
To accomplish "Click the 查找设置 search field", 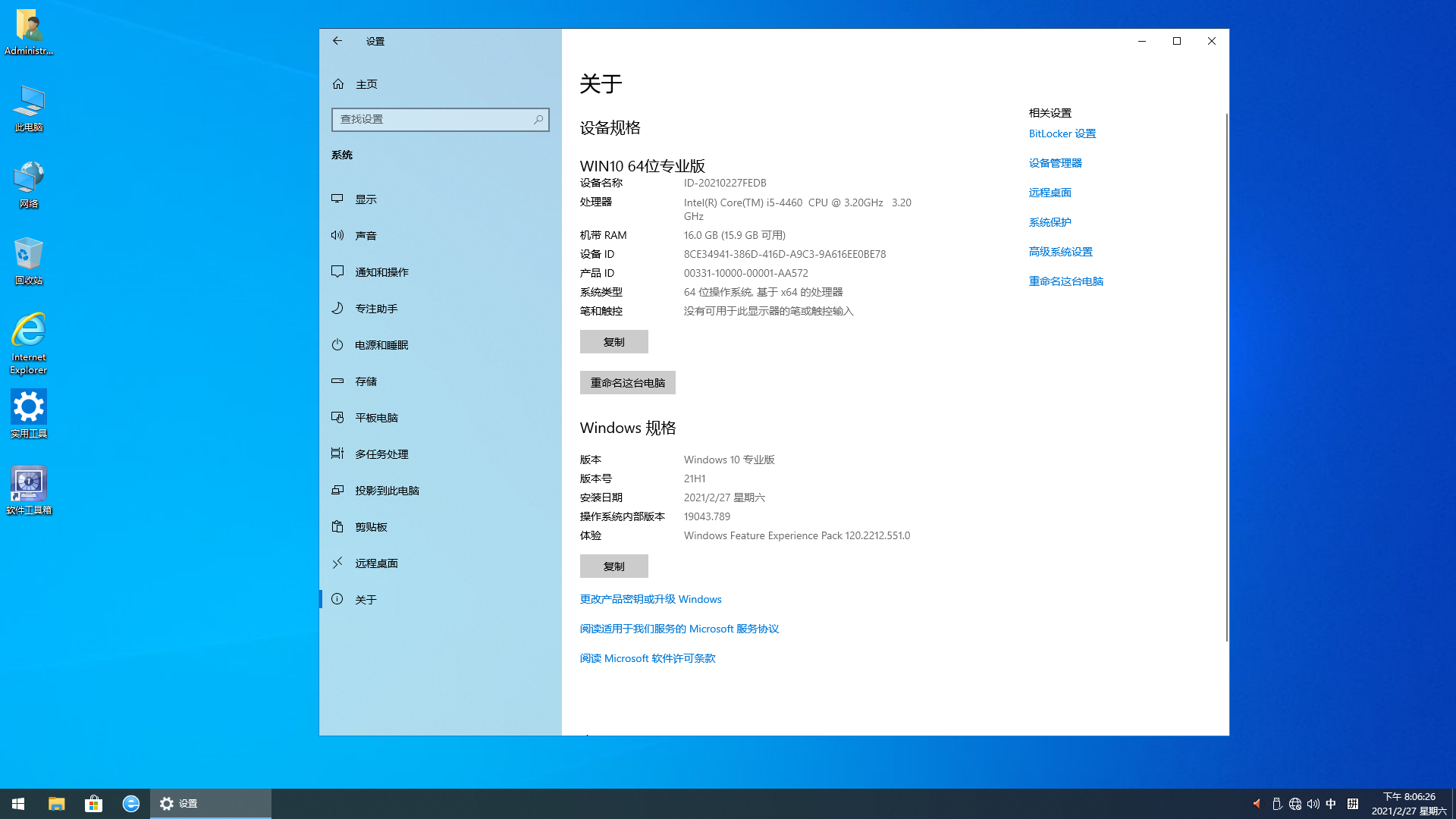I will [x=441, y=119].
